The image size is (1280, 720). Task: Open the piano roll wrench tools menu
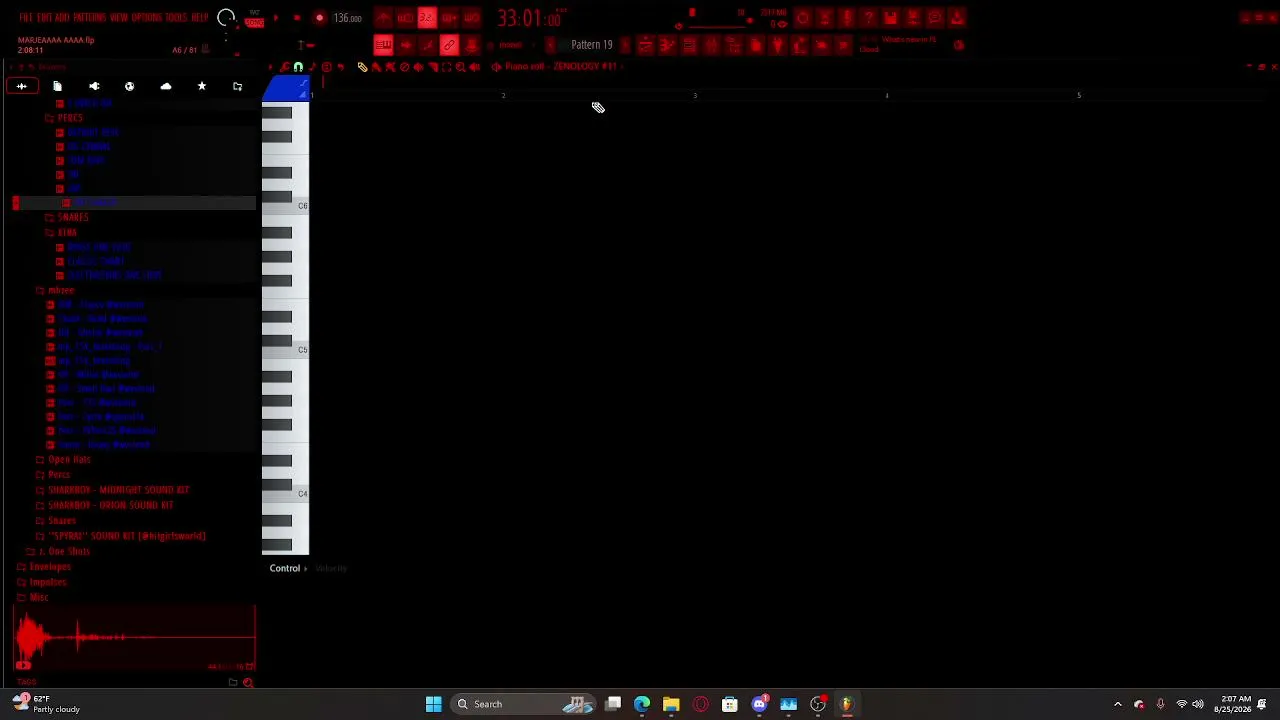(x=285, y=67)
